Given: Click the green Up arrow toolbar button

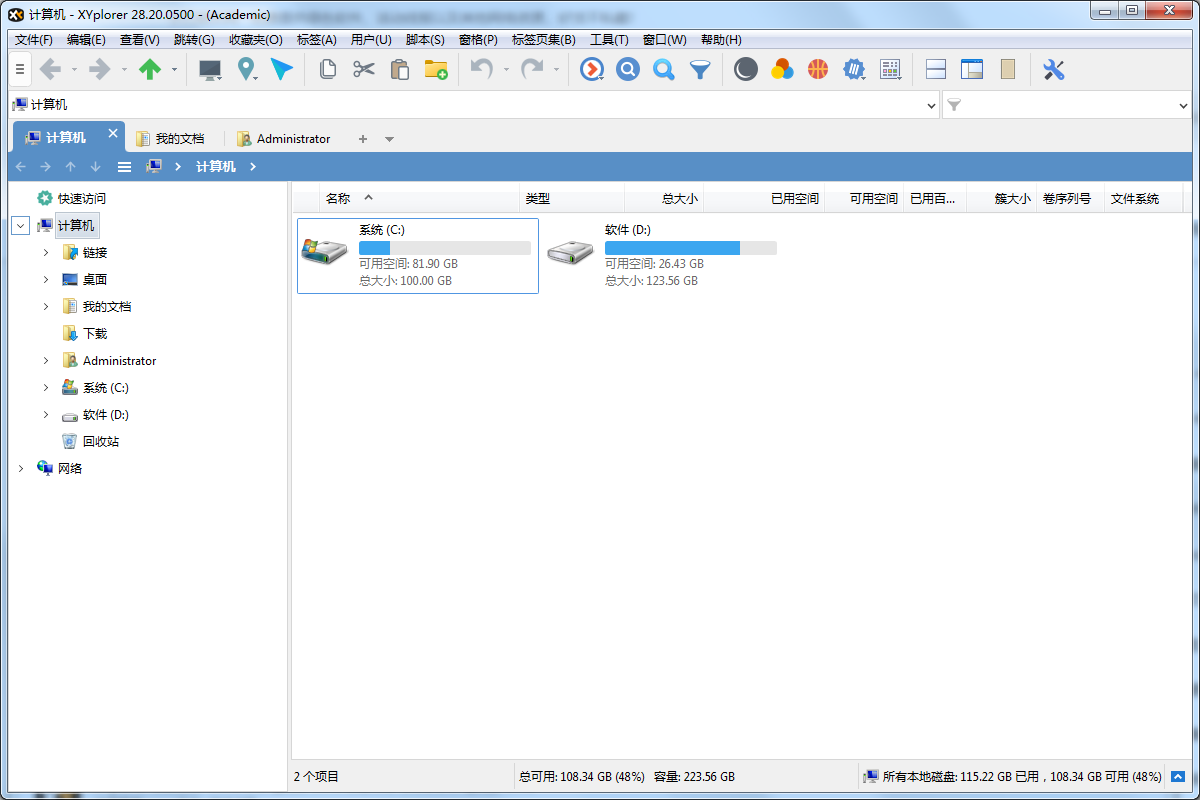Looking at the screenshot, I should (149, 69).
